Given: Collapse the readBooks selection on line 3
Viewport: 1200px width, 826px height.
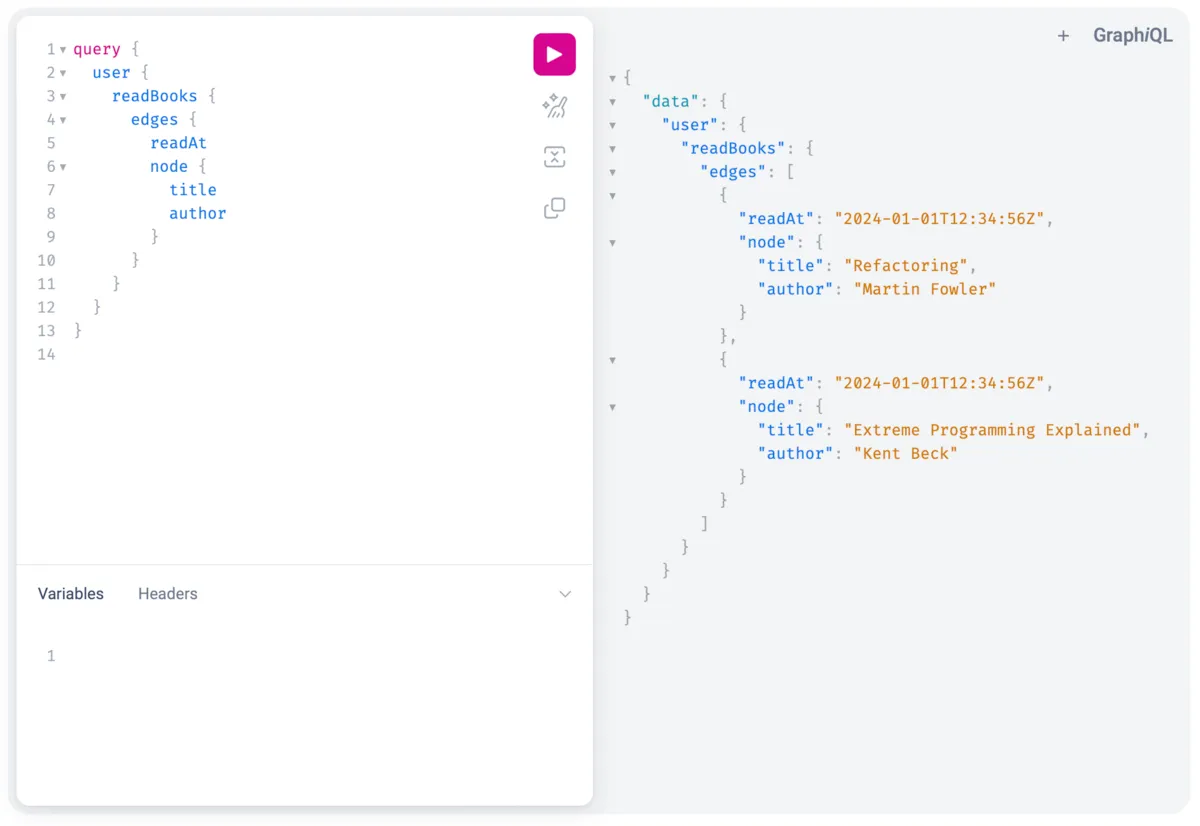Looking at the screenshot, I should pyautogui.click(x=63, y=95).
